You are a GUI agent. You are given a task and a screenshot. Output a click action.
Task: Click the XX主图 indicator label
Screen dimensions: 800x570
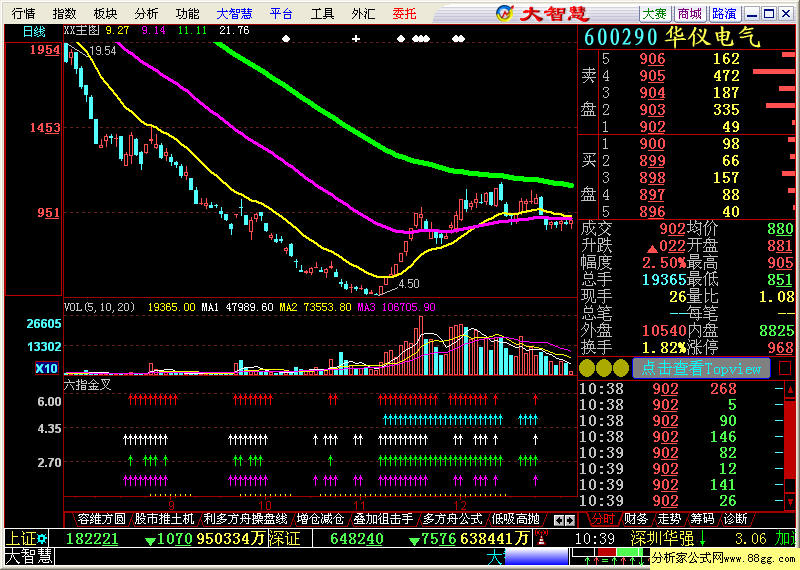(x=82, y=30)
